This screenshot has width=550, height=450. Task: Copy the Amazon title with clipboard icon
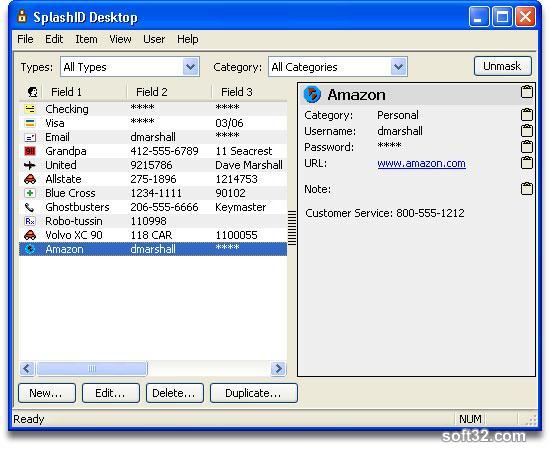[x=526, y=92]
